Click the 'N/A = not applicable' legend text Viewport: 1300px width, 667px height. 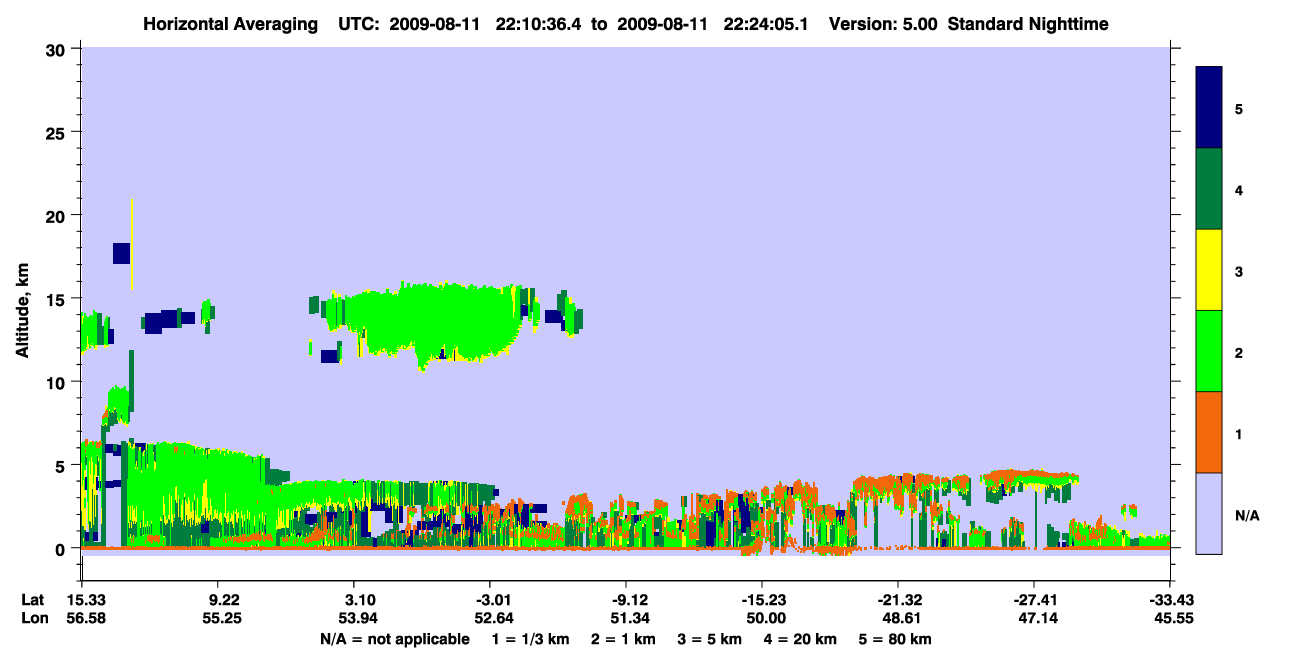click(x=394, y=639)
